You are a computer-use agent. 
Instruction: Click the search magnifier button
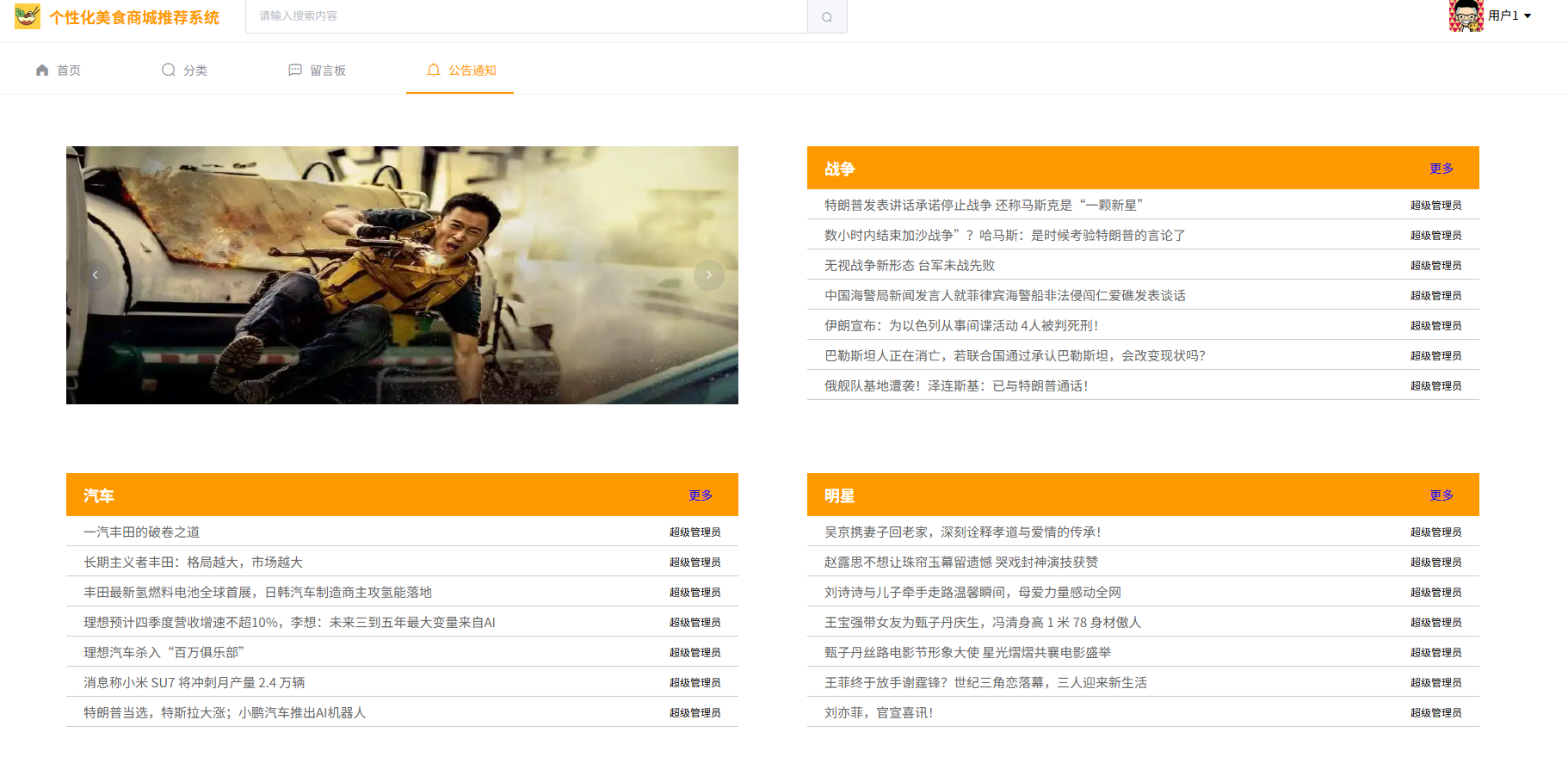pos(827,16)
